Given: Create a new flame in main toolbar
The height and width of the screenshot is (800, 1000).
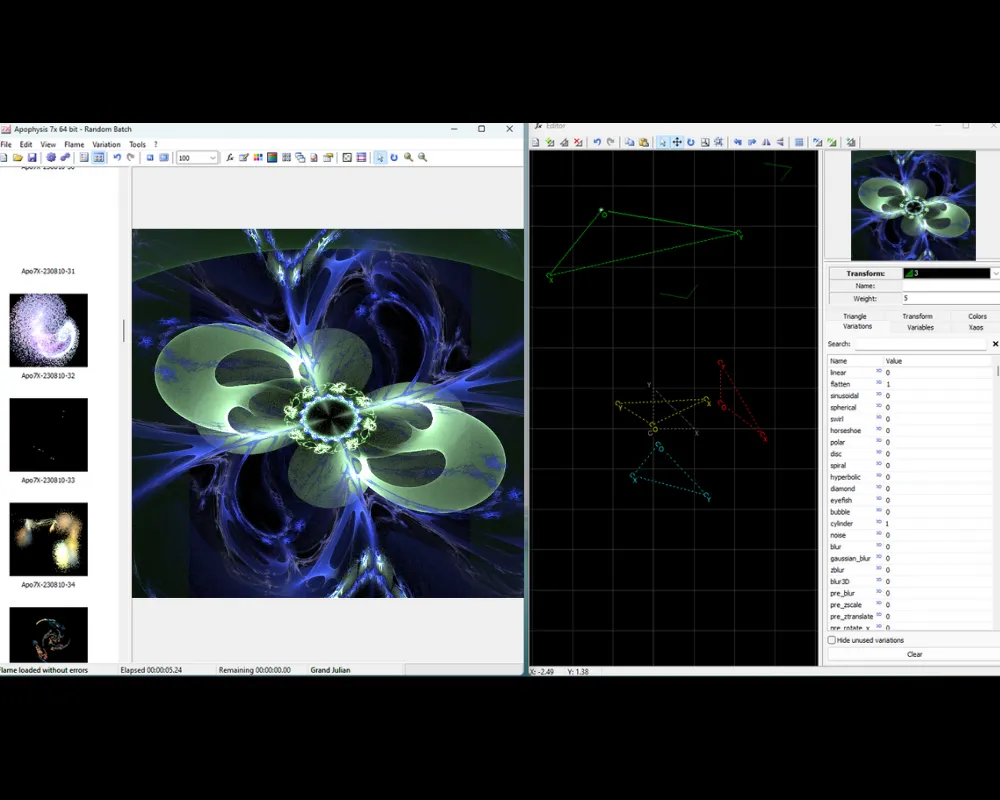Looking at the screenshot, I should tap(4, 158).
